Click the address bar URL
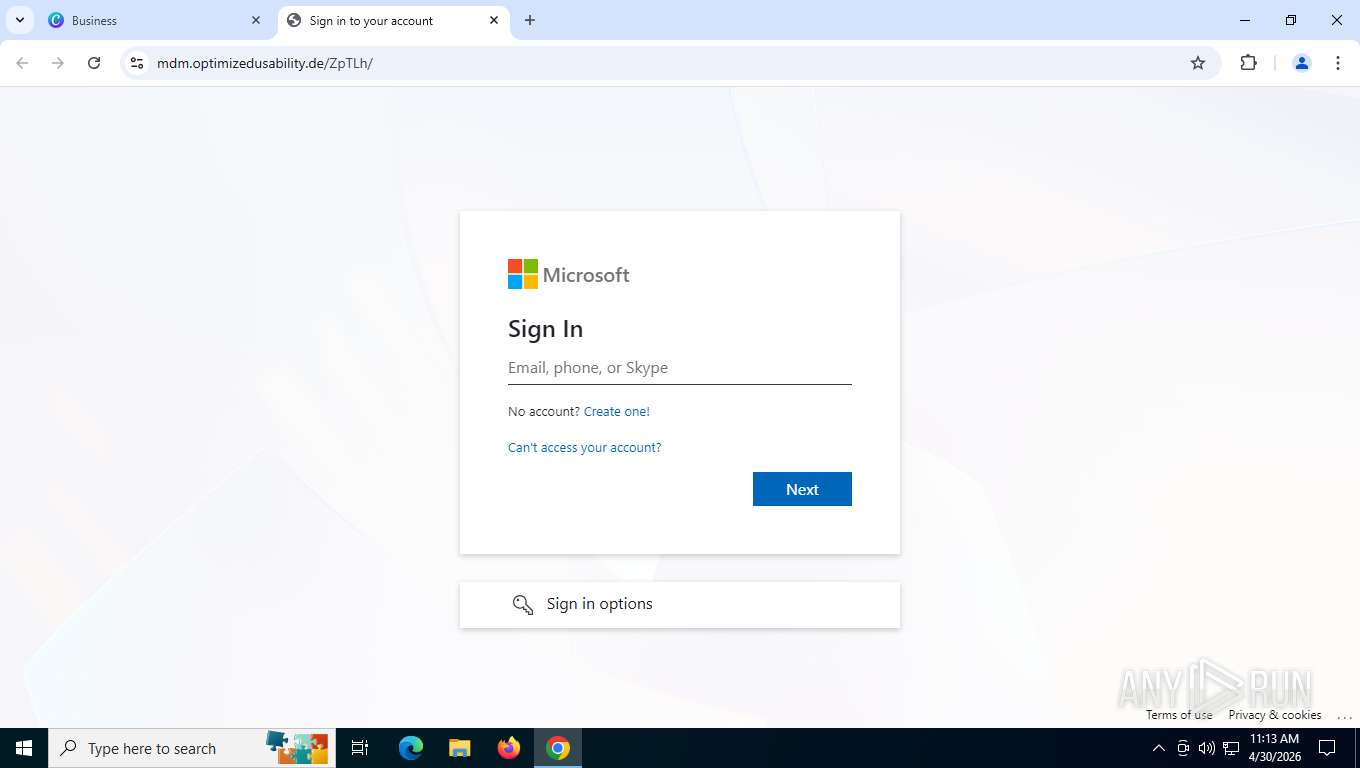The width and height of the screenshot is (1360, 768). (265, 63)
